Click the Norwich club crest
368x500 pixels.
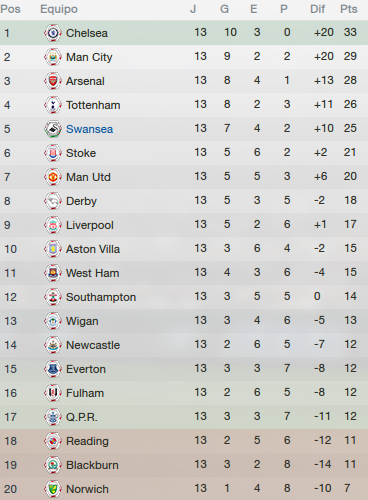(53, 489)
